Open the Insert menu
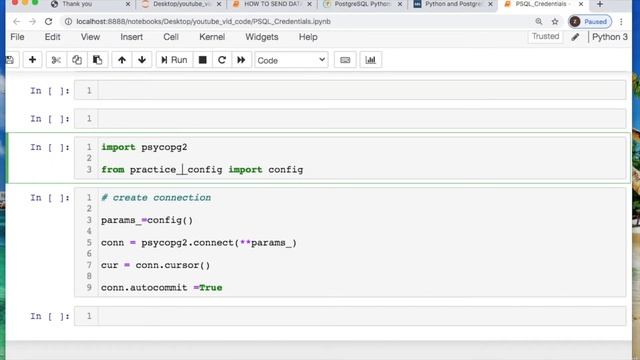This screenshot has height=360, width=640. 131,37
